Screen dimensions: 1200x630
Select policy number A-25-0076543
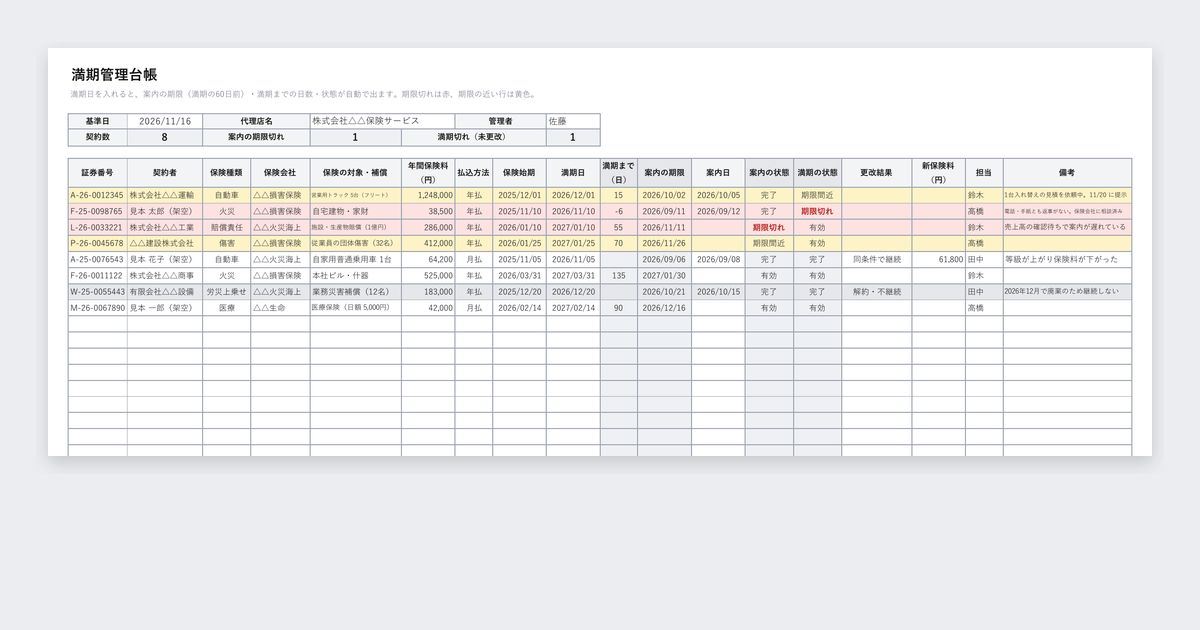(98, 260)
